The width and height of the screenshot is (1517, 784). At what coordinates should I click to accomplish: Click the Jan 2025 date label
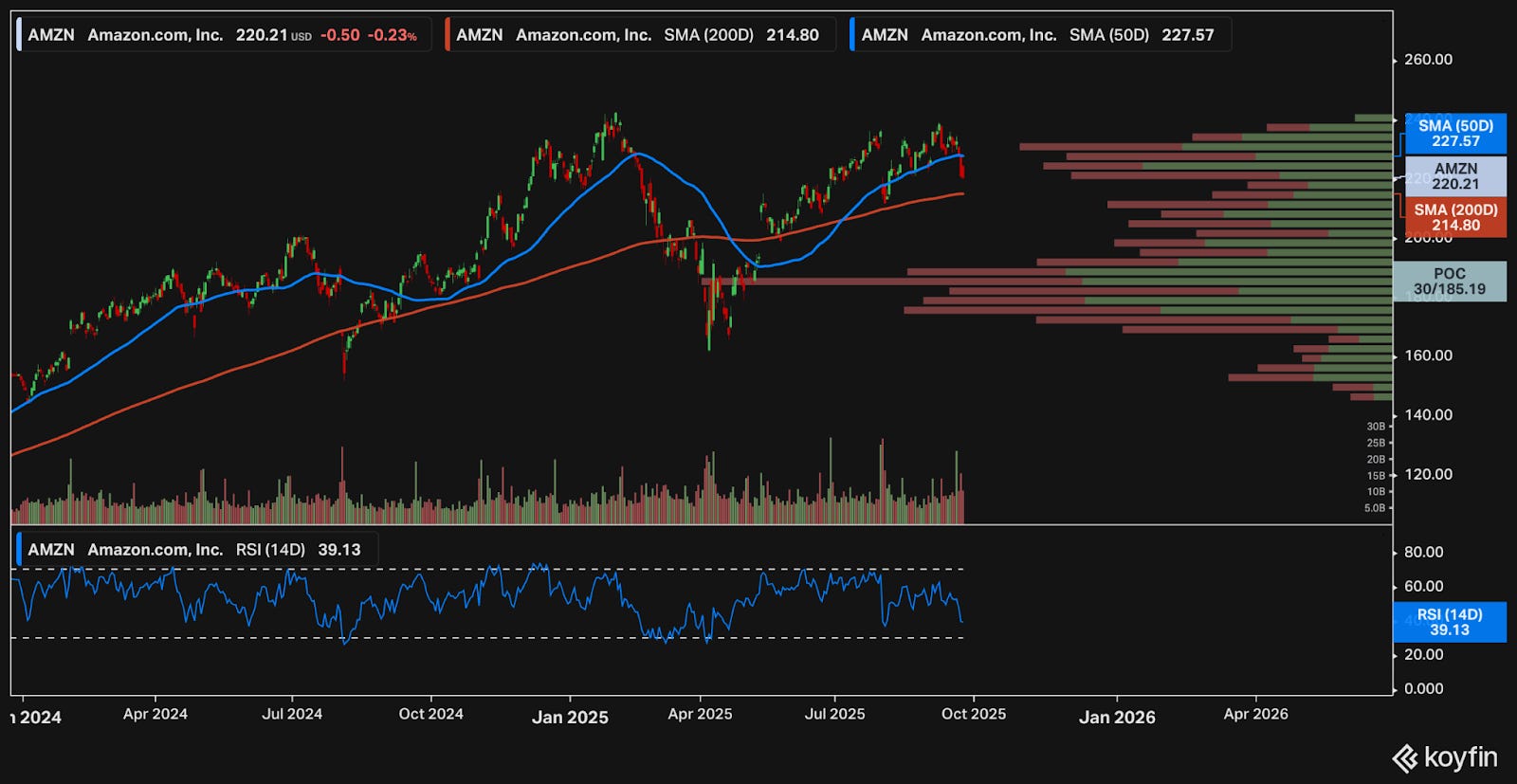[x=570, y=717]
